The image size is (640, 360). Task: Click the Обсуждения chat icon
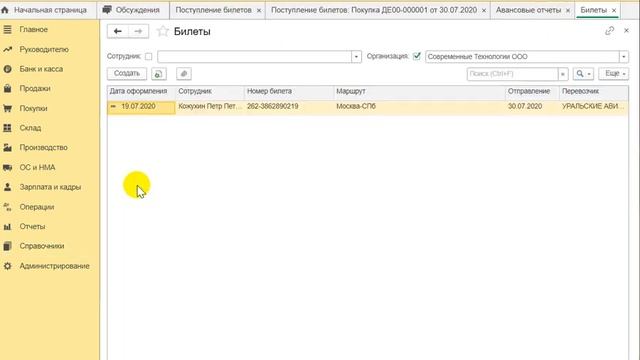(107, 10)
